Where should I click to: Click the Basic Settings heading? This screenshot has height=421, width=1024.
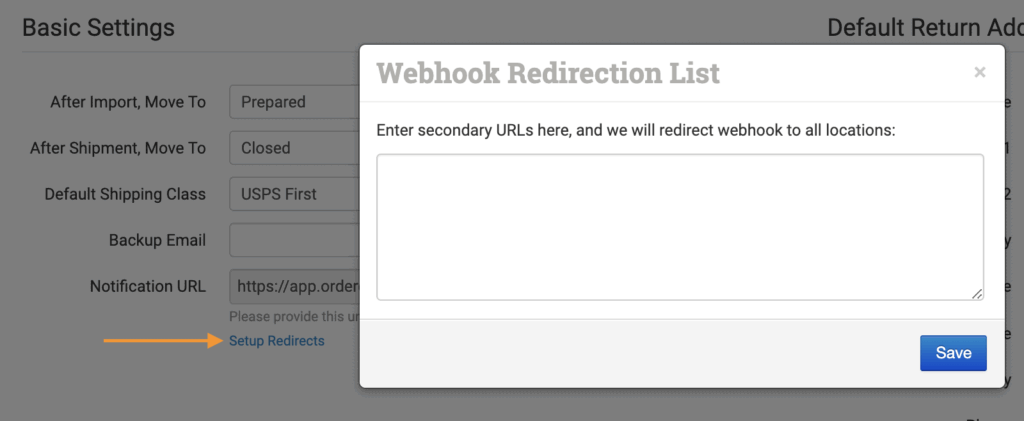[98, 28]
